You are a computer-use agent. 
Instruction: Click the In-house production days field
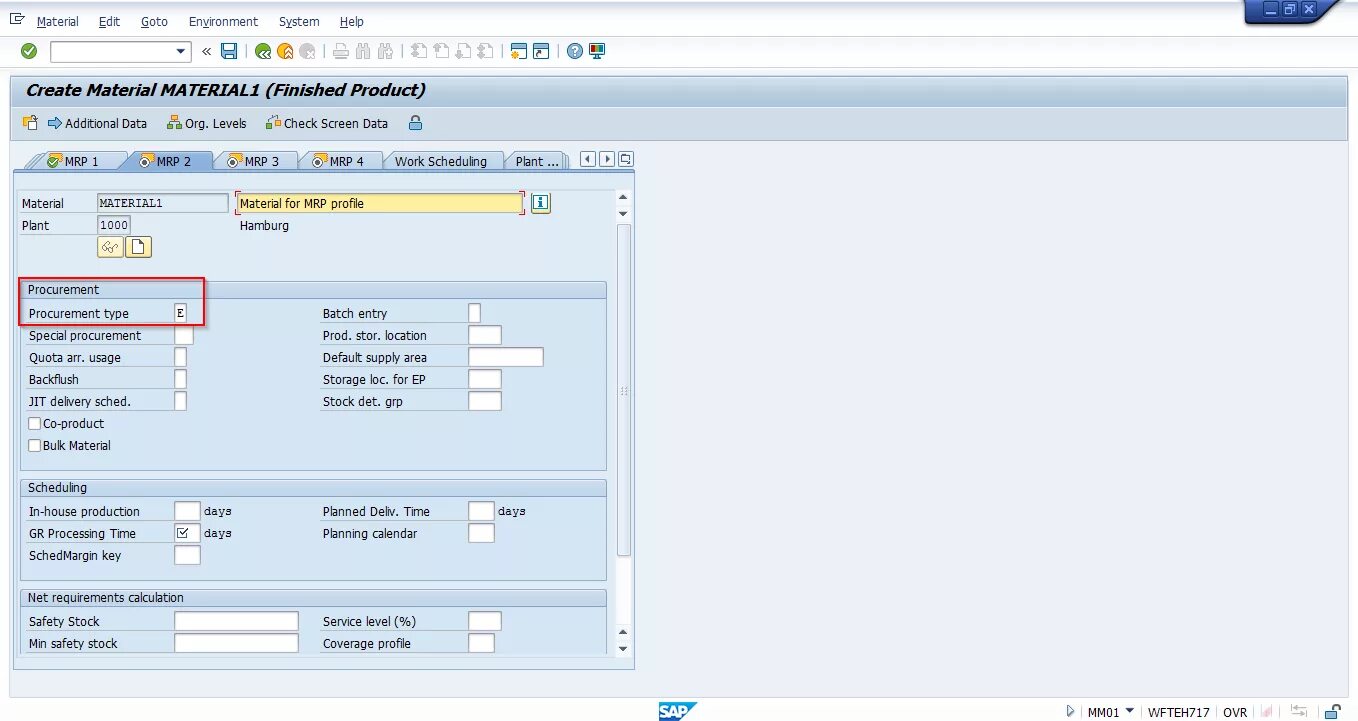click(x=187, y=511)
